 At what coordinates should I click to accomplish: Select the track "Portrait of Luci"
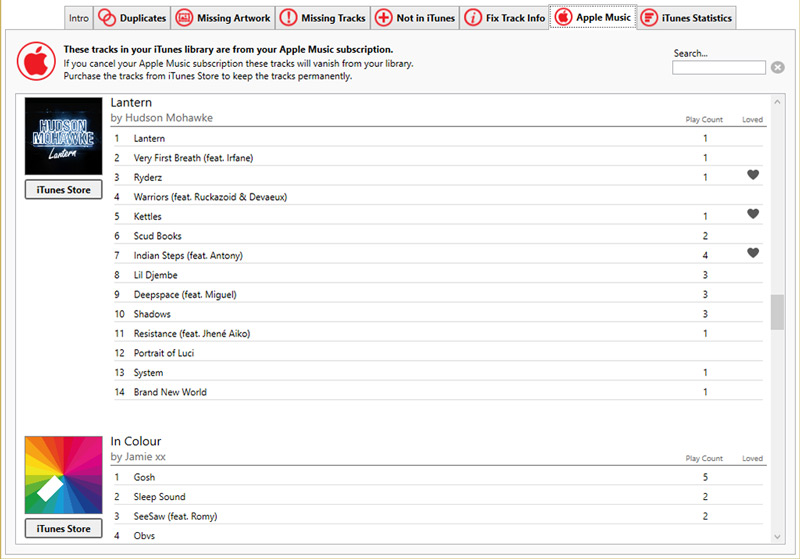(x=438, y=353)
